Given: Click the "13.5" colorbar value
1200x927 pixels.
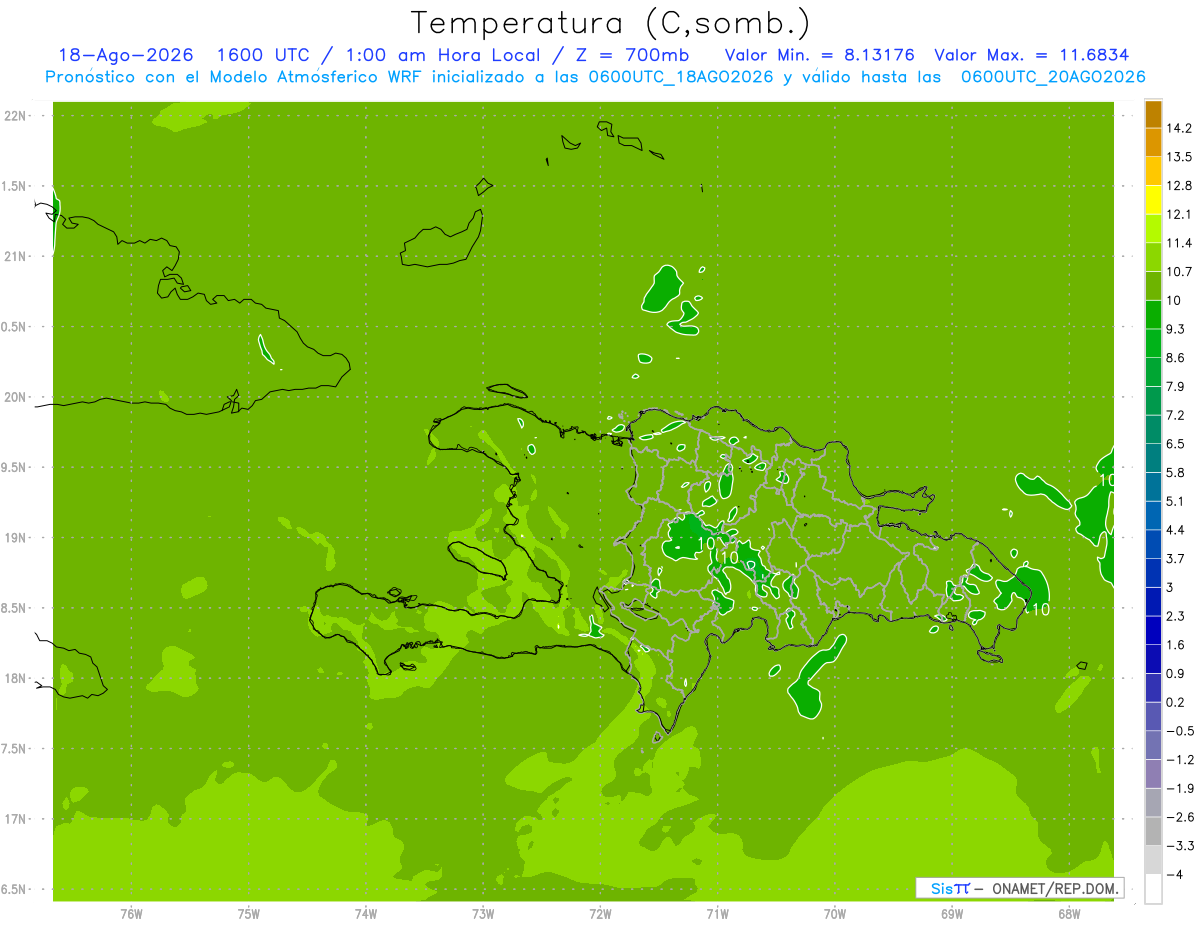Looking at the screenshot, I should [x=1179, y=157].
